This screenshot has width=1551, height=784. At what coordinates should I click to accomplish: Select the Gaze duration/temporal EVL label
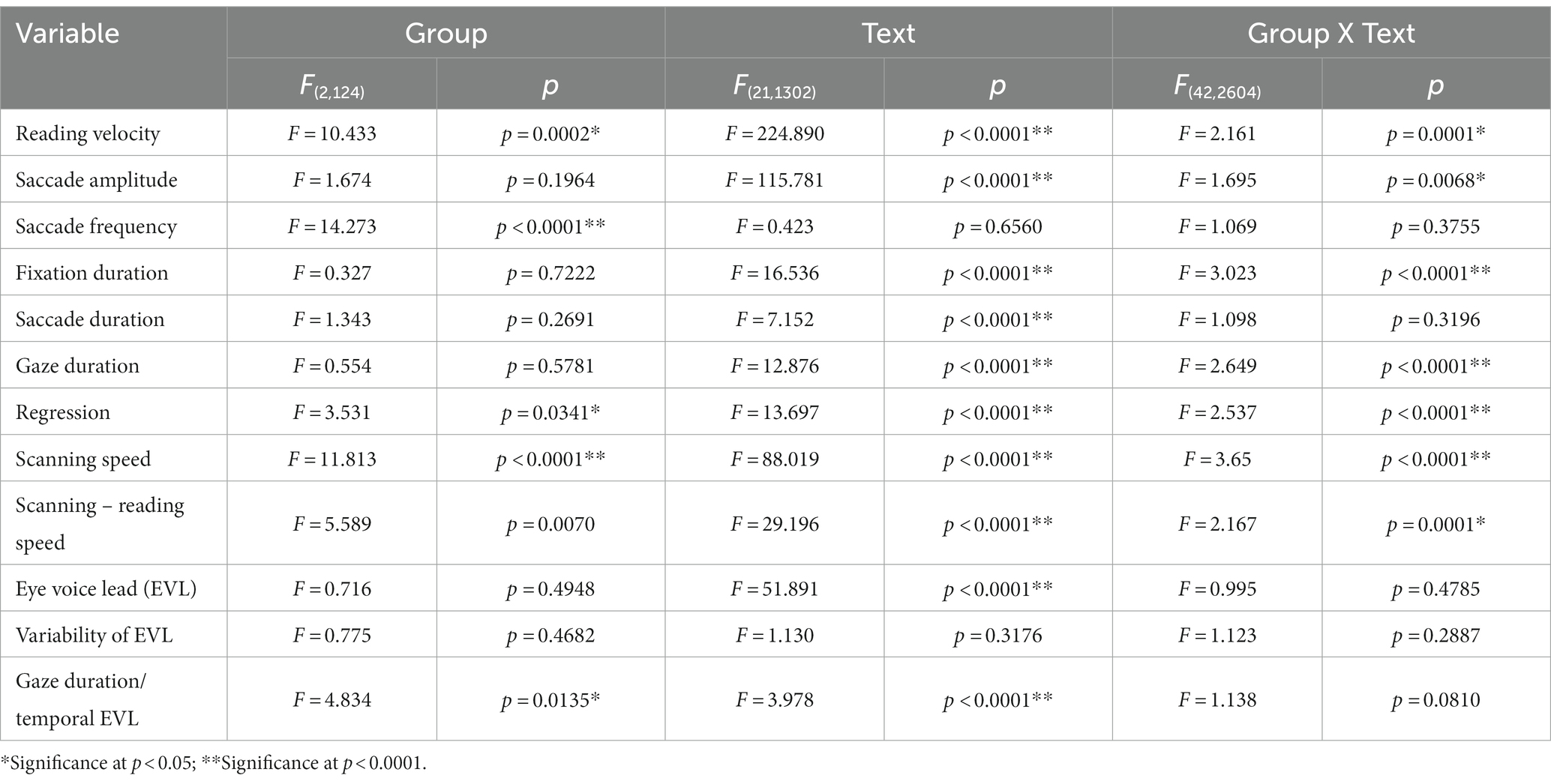tap(81, 699)
